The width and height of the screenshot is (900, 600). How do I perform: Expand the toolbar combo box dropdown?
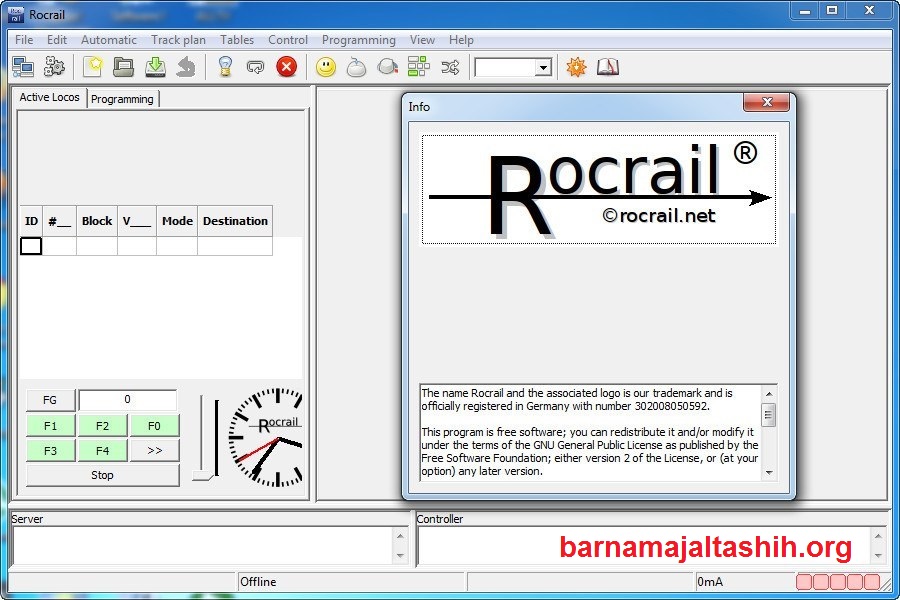coord(543,68)
